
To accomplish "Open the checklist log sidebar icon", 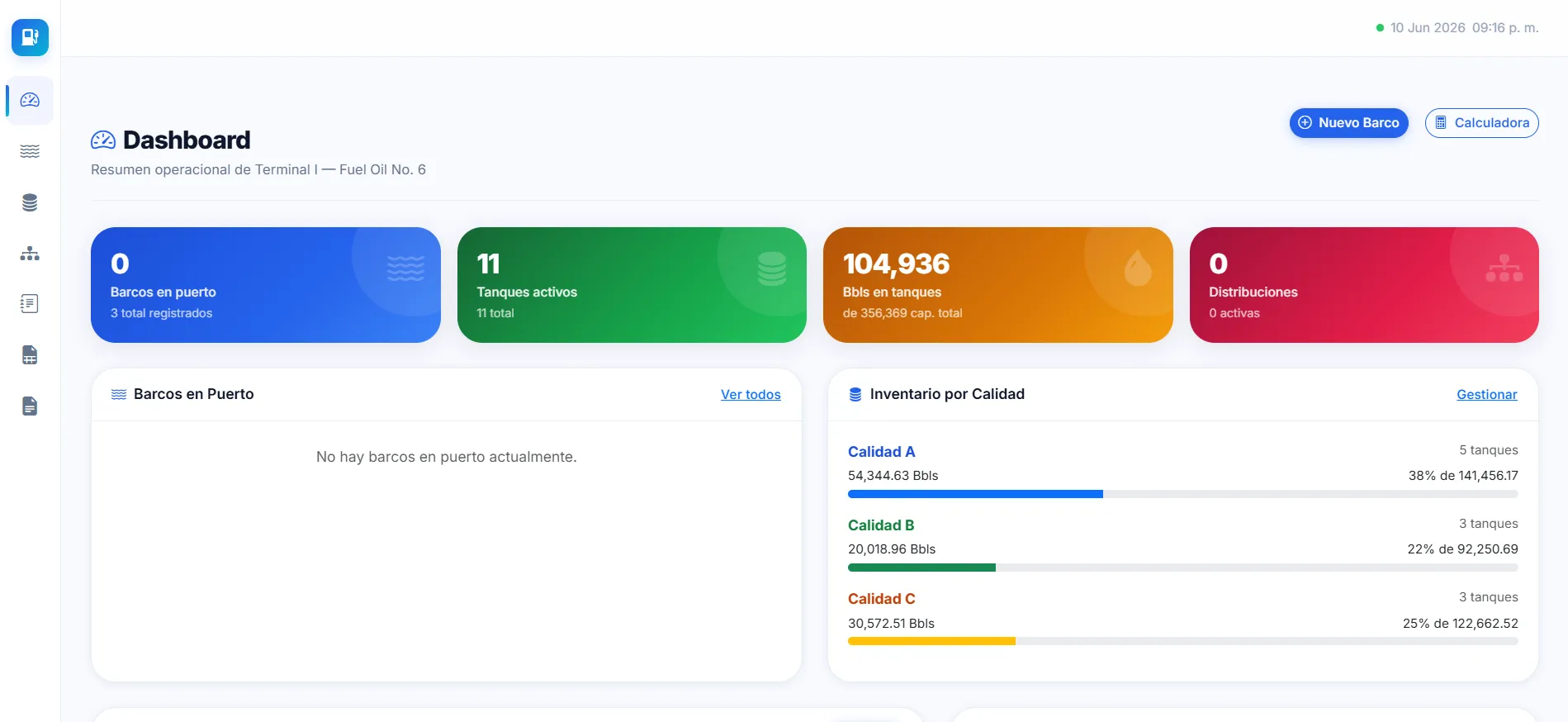I will tap(30, 304).
